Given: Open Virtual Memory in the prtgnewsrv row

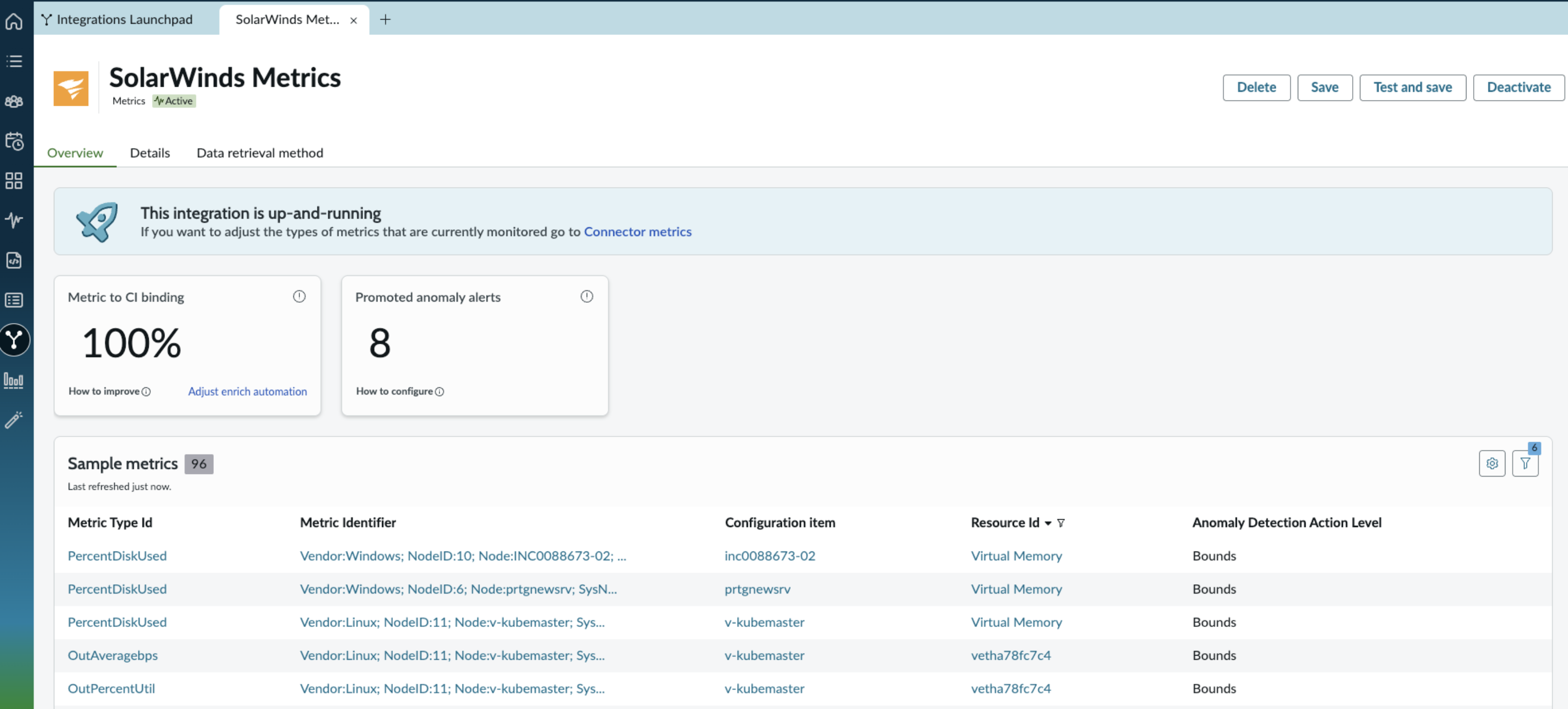Looking at the screenshot, I should [x=1016, y=589].
